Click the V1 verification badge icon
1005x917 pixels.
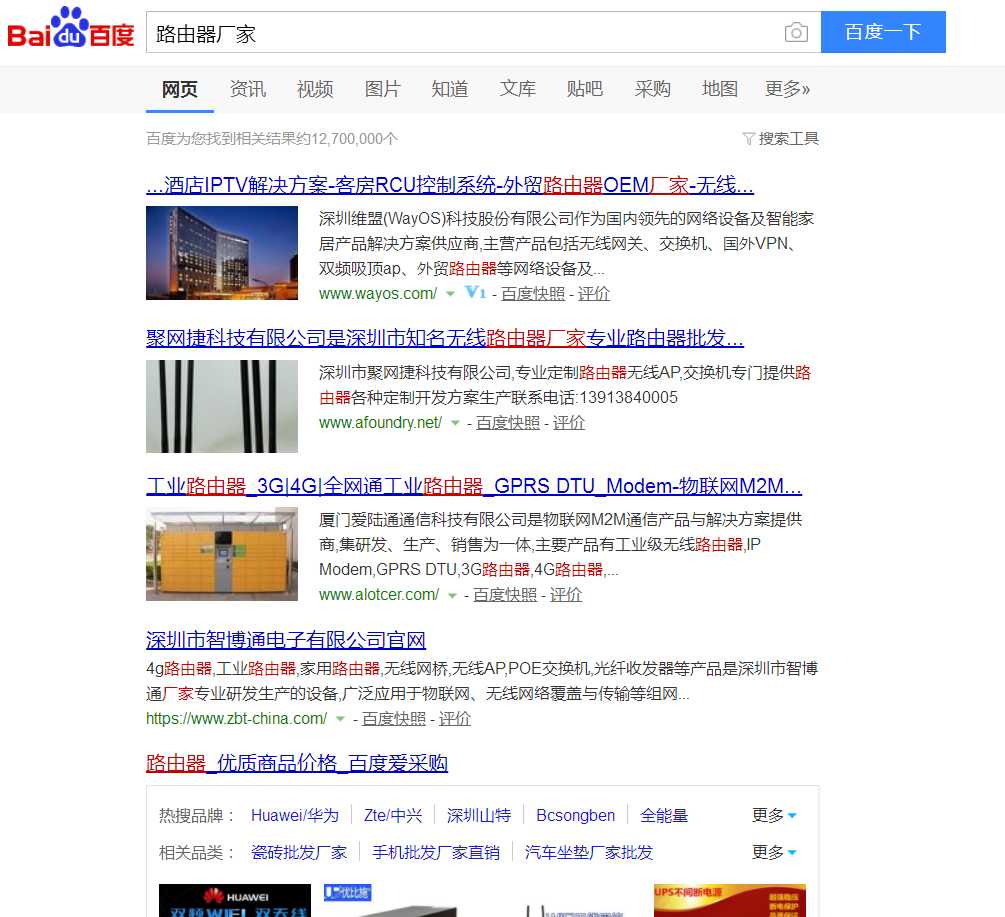point(475,293)
